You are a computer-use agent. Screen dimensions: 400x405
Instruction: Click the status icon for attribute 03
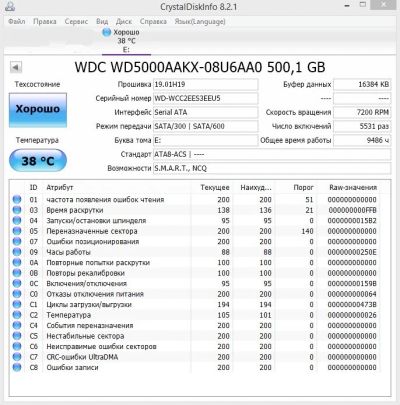coord(17,210)
